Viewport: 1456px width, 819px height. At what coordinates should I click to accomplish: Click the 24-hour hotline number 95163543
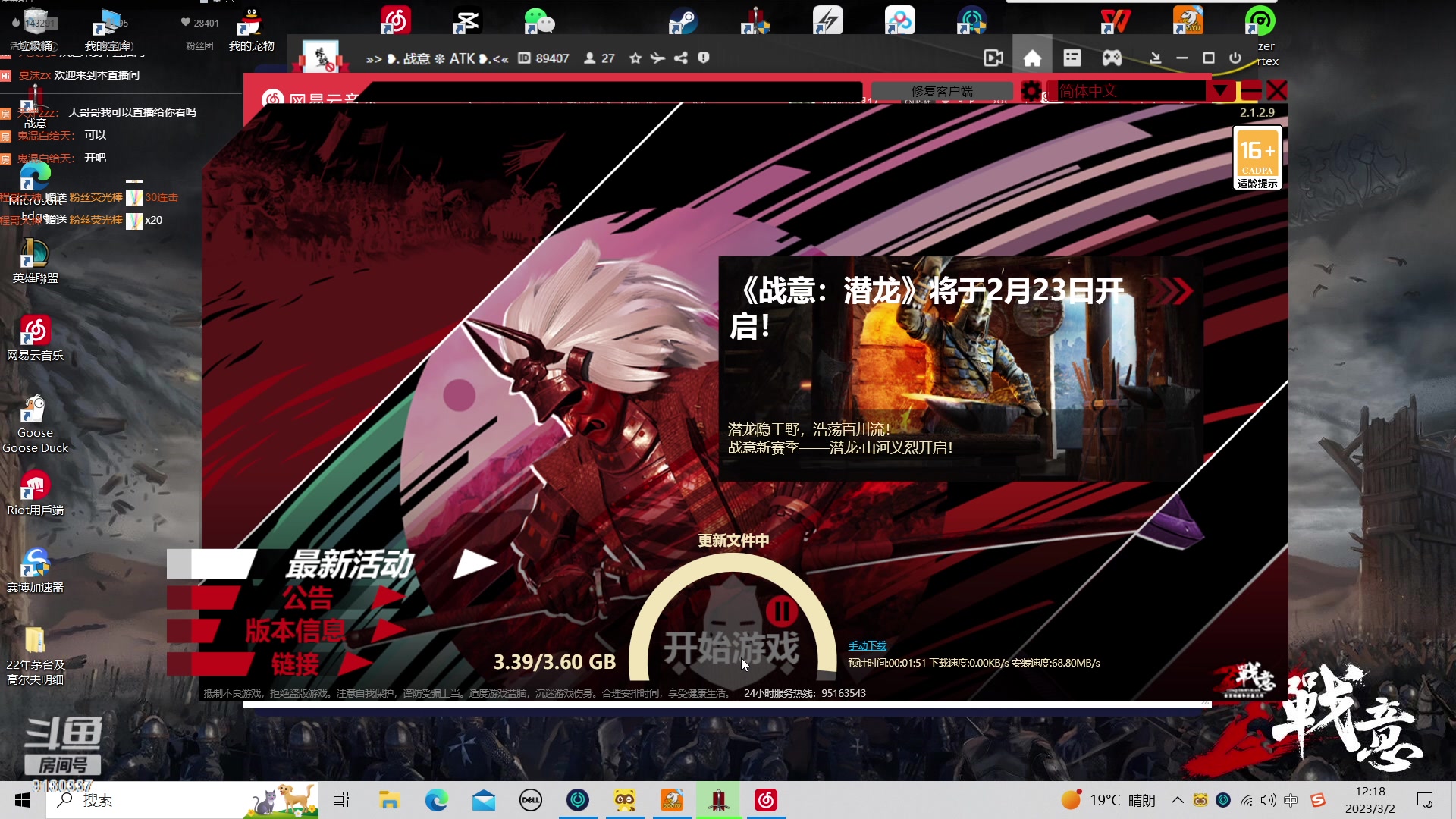(843, 693)
